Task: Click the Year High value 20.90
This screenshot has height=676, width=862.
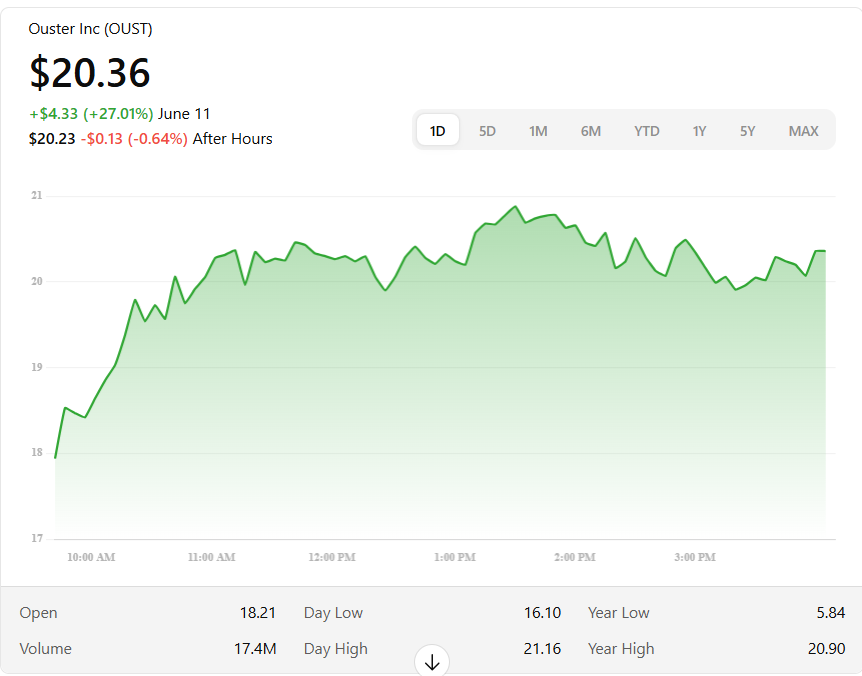Action: (x=826, y=649)
